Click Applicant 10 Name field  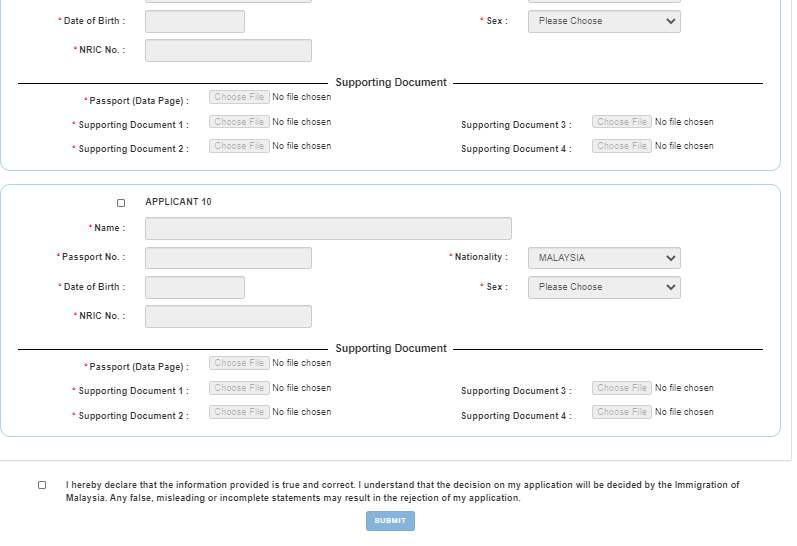(x=328, y=228)
